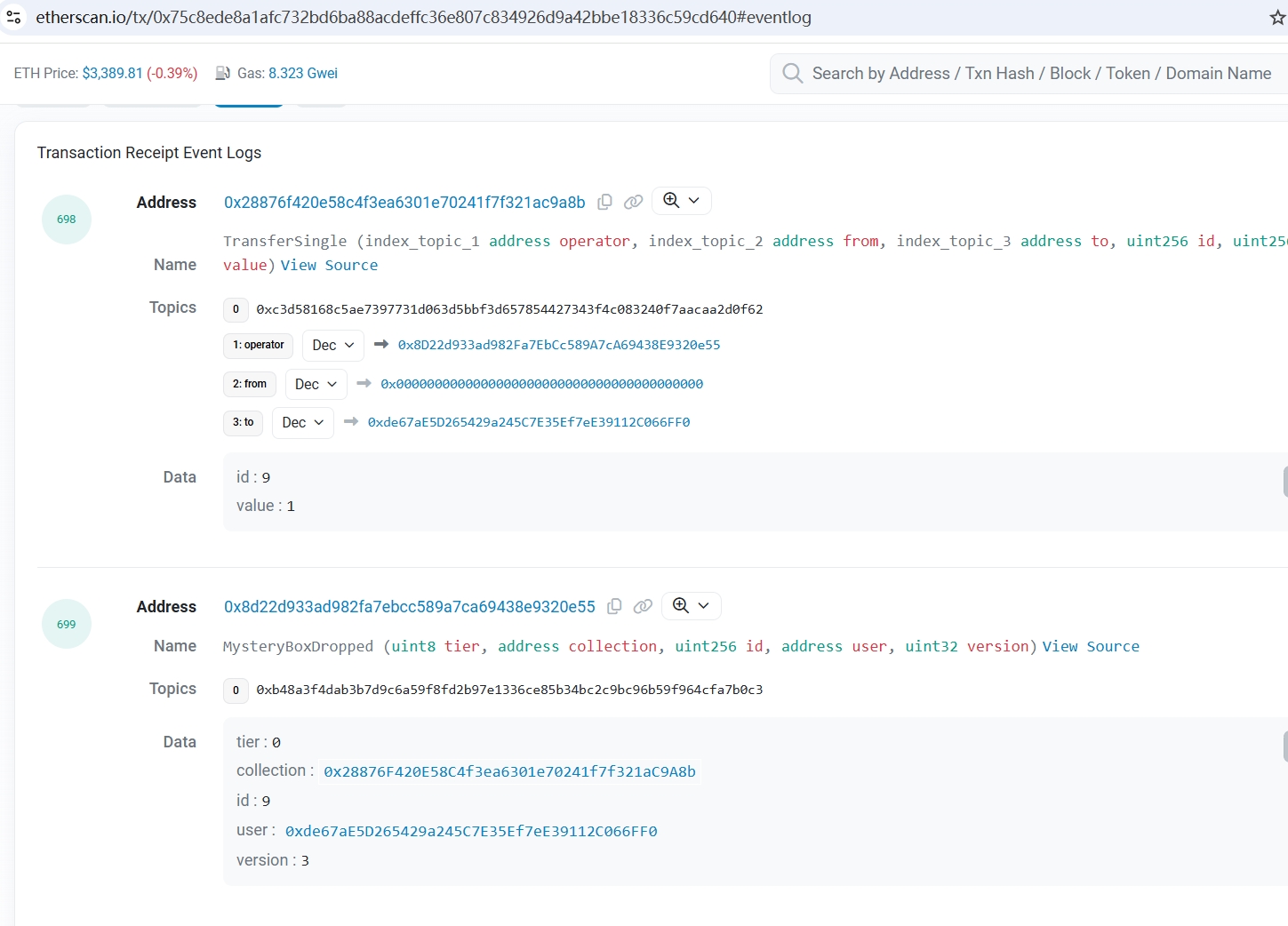Copy permalink icon for log 698 address

point(633,202)
